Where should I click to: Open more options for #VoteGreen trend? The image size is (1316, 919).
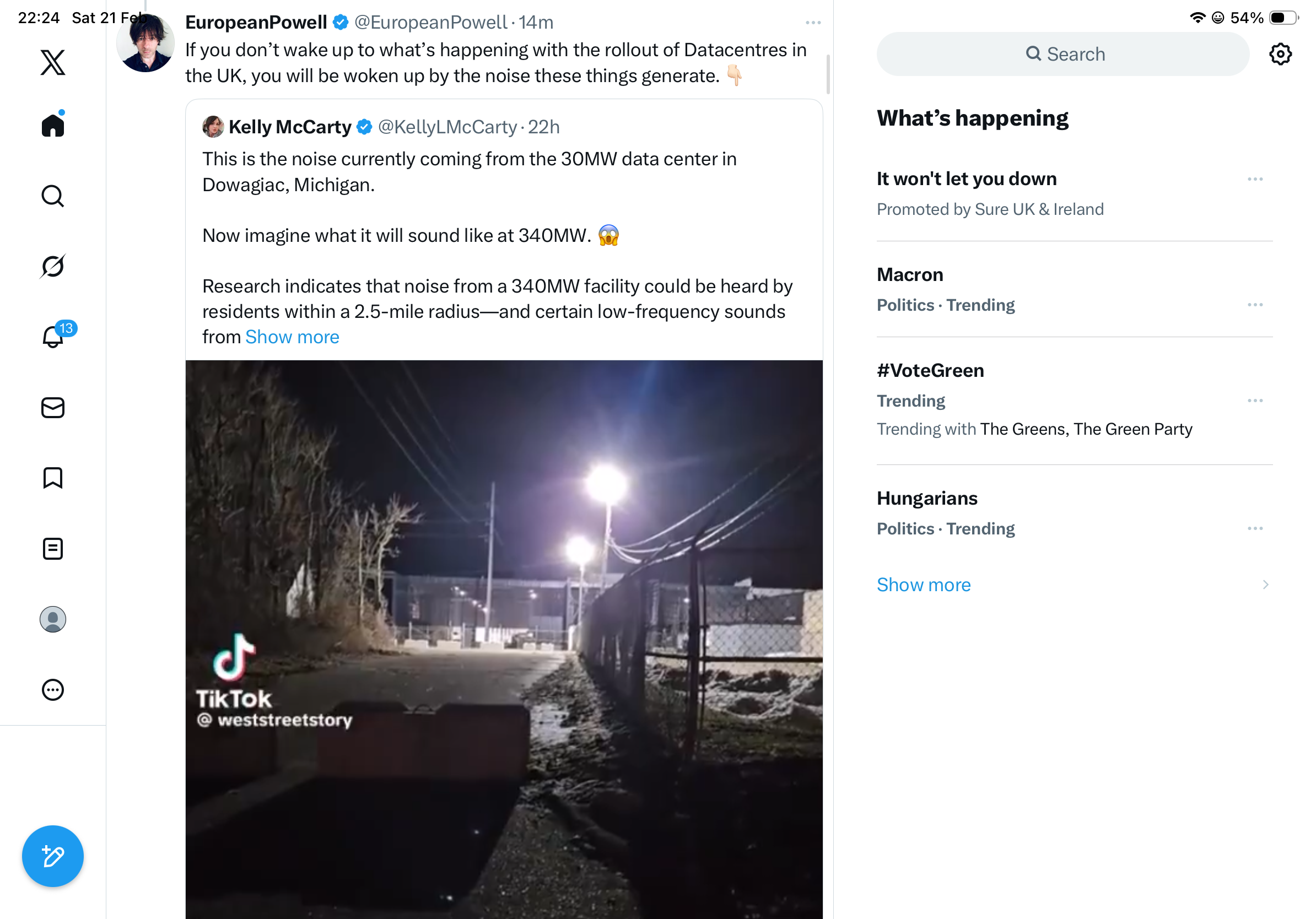point(1254,401)
